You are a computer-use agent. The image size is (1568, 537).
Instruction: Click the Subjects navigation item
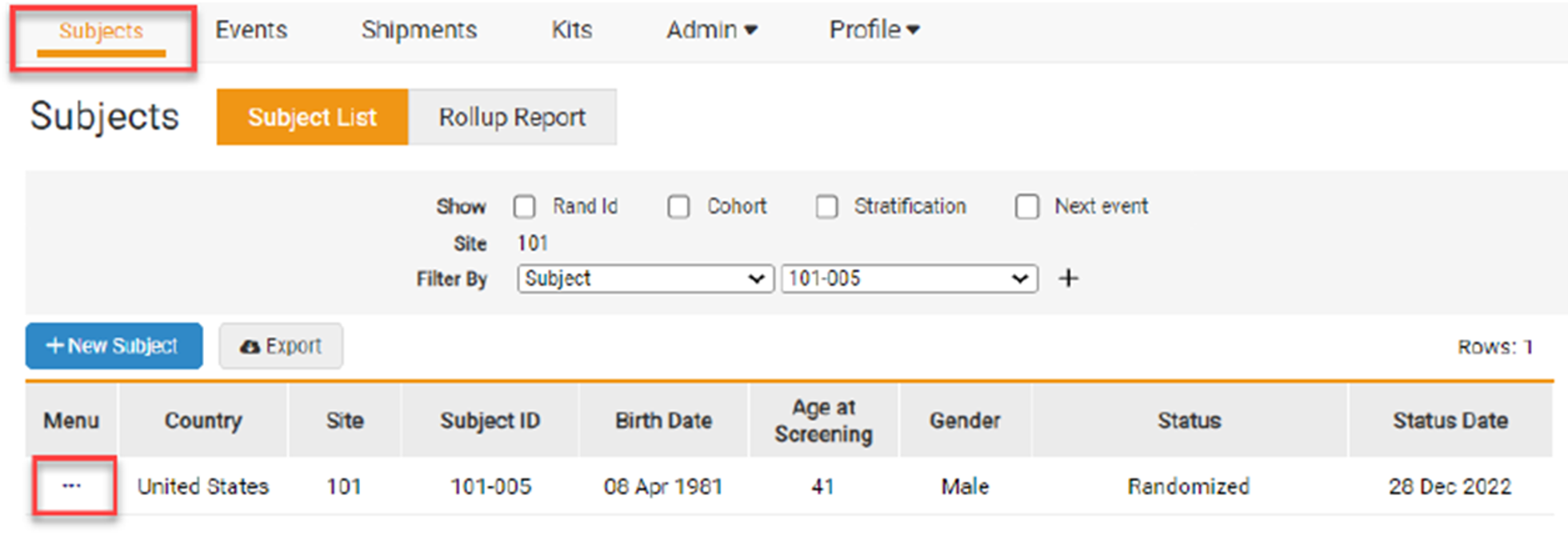pyautogui.click(x=101, y=31)
